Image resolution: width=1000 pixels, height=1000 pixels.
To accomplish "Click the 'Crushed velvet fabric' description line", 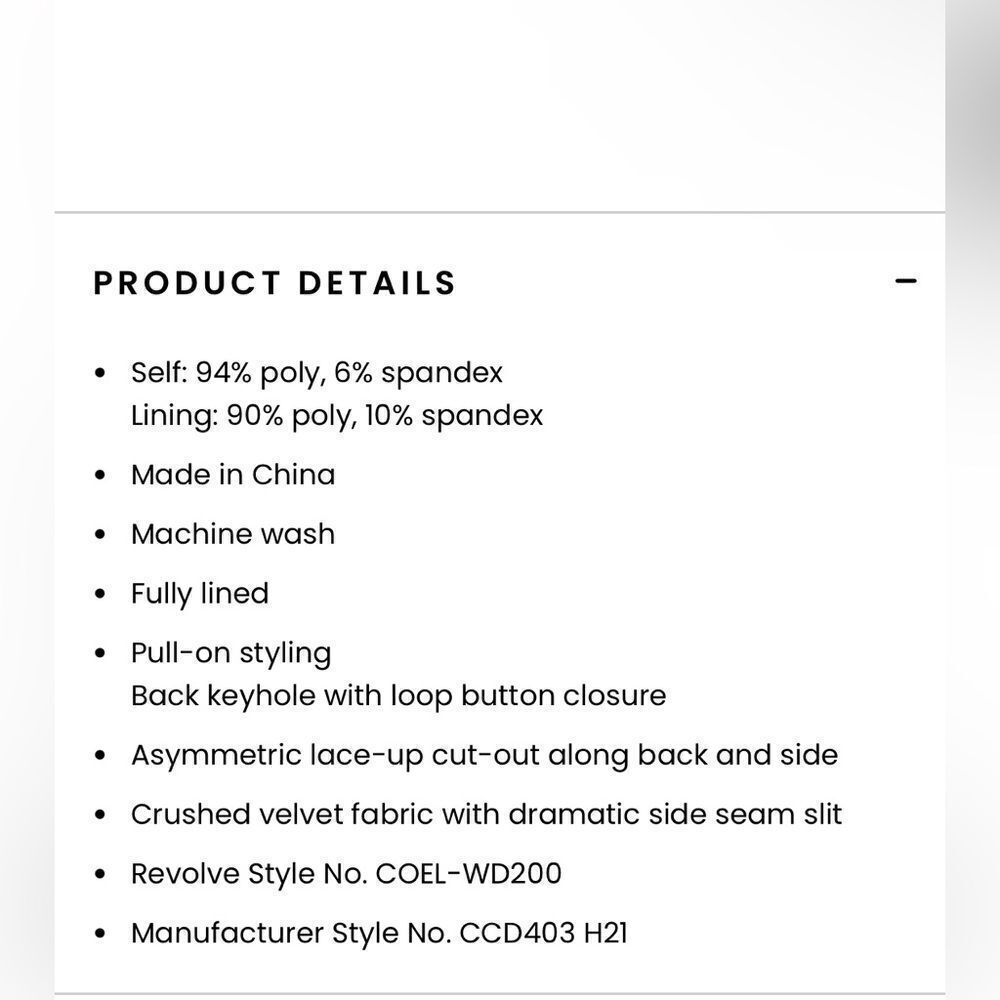I will [x=486, y=814].
